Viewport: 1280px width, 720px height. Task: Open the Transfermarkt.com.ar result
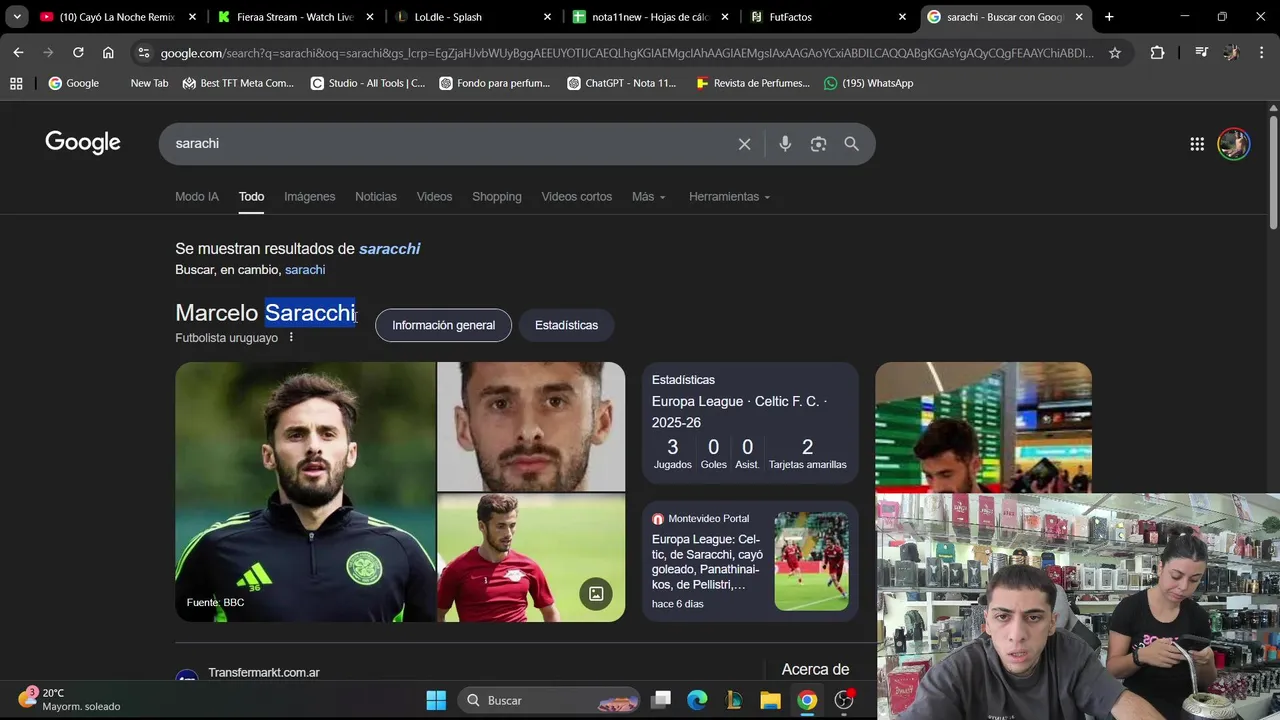coord(264,673)
